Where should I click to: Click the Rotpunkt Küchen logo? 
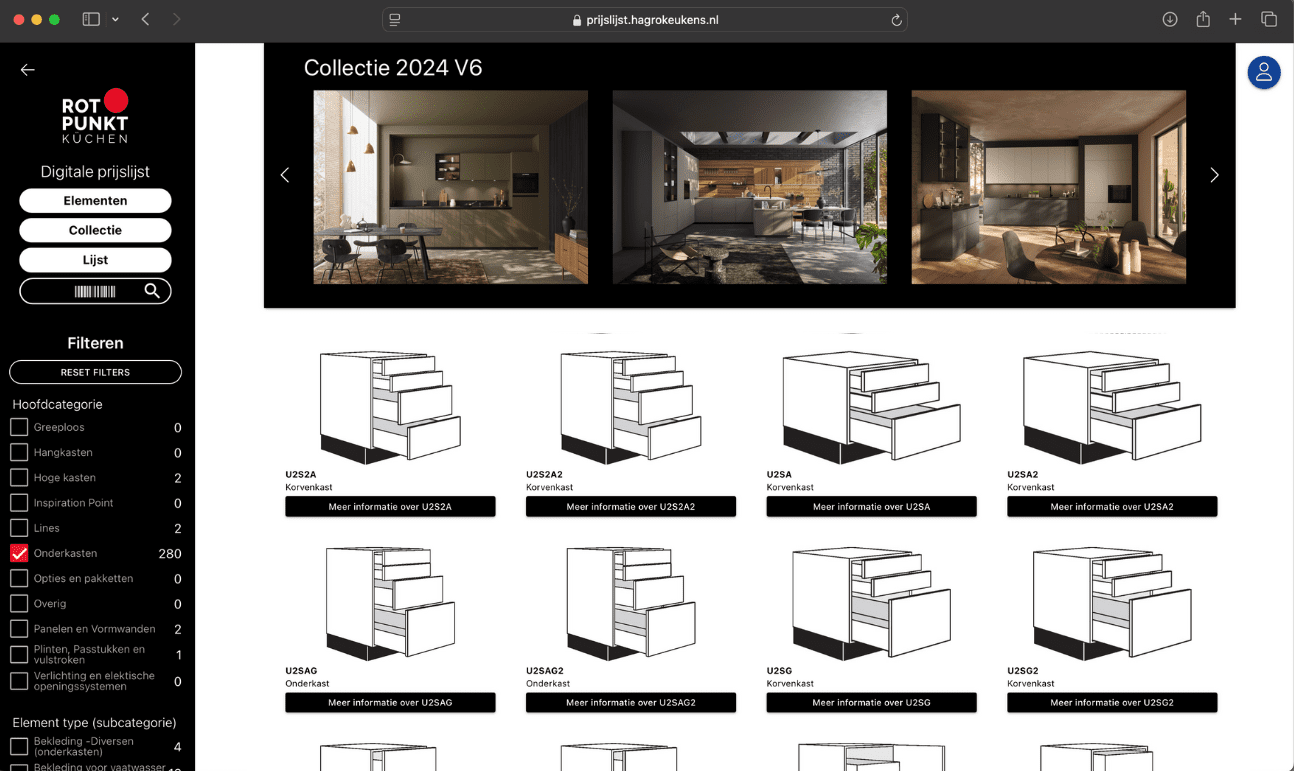(95, 116)
